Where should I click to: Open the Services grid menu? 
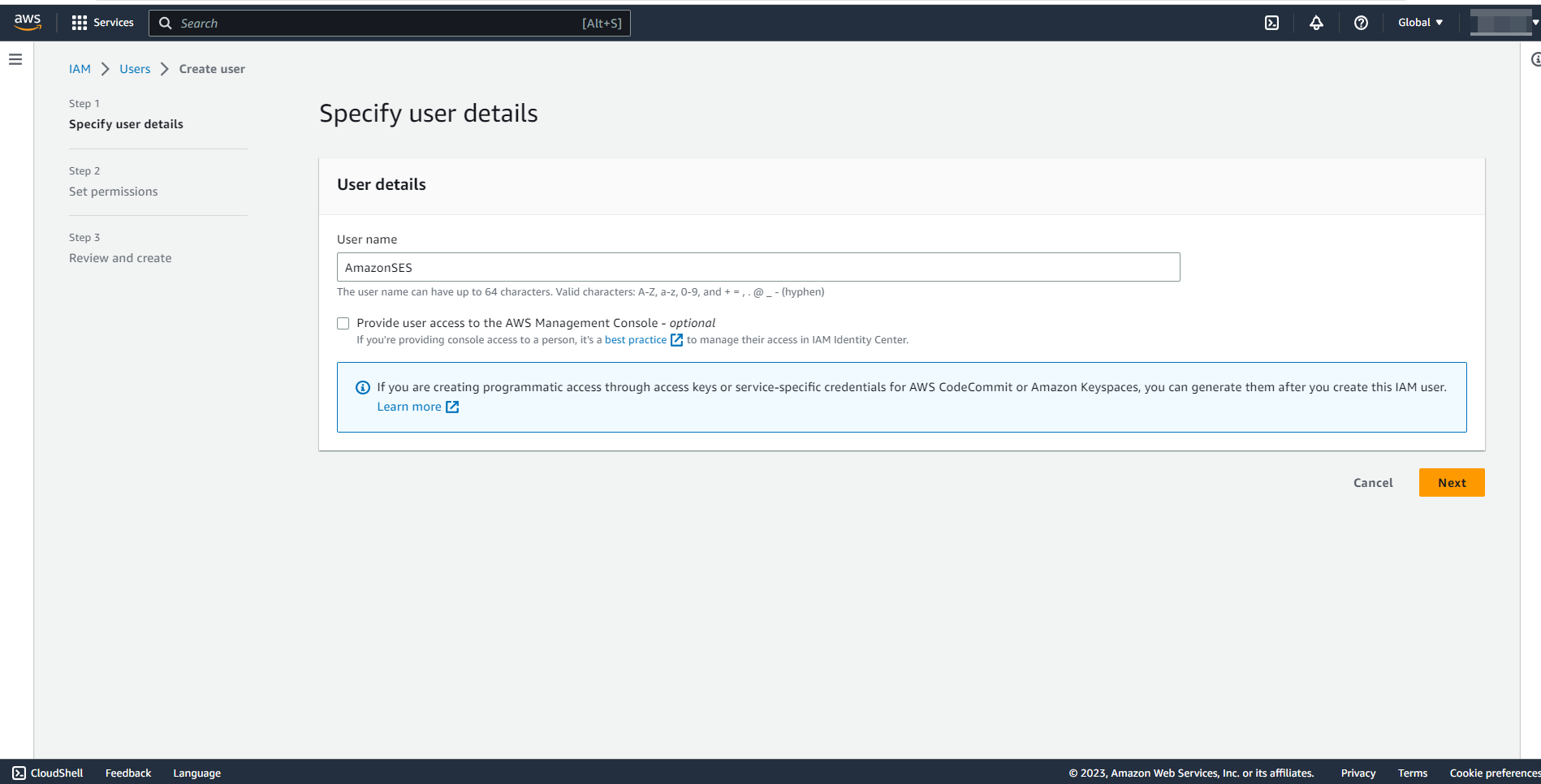[x=79, y=23]
